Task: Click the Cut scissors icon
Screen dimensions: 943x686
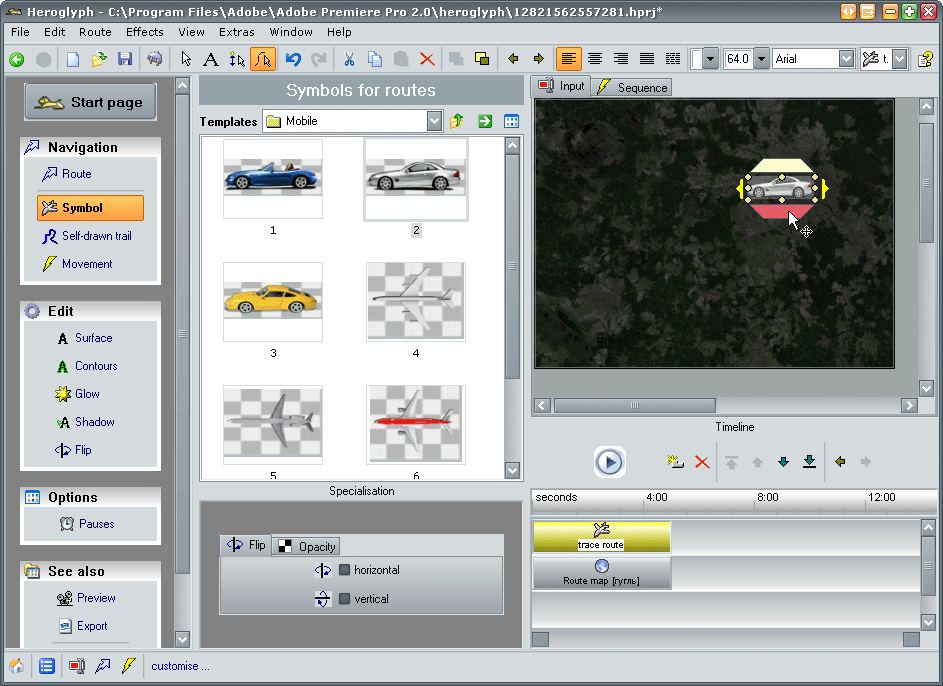Action: (350, 59)
